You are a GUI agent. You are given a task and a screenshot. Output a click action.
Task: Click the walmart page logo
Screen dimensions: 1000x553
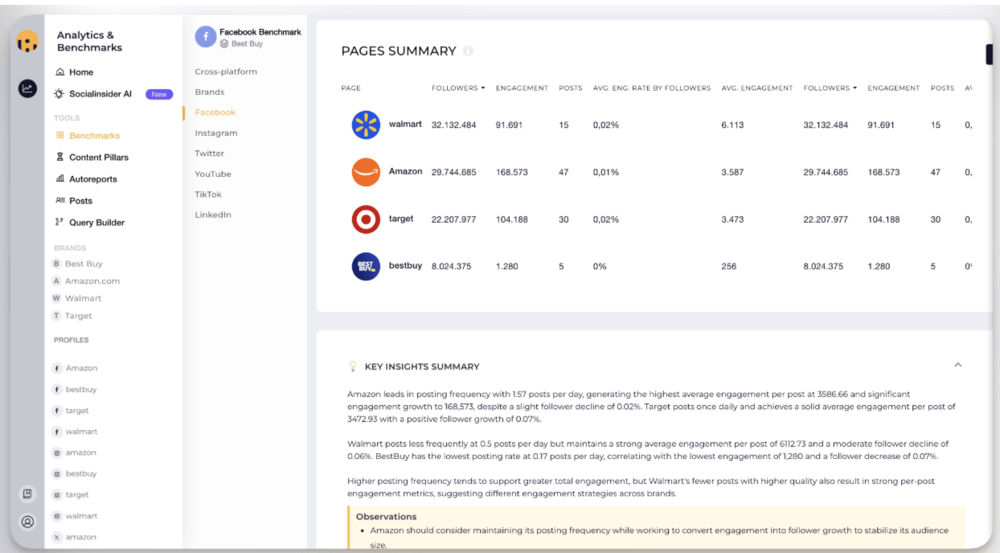[x=366, y=124]
